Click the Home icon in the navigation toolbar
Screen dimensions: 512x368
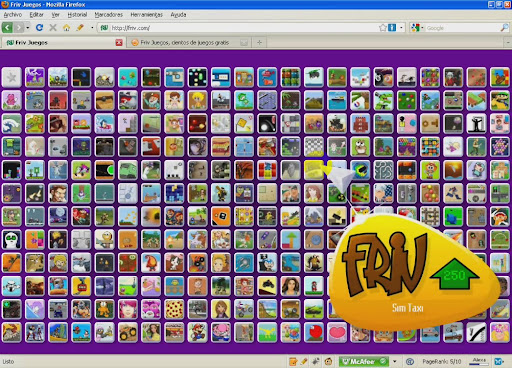tap(67, 28)
